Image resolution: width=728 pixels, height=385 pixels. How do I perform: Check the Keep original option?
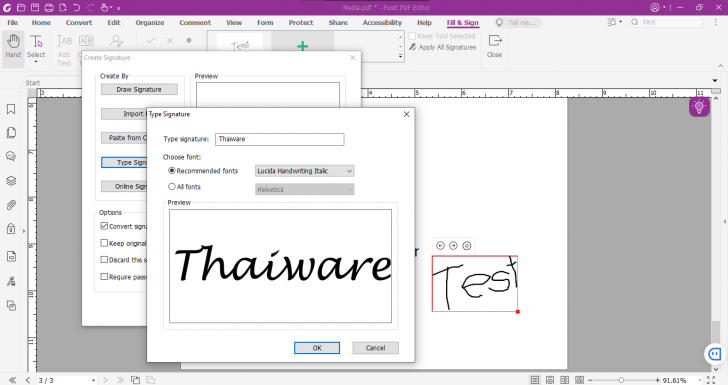coord(104,243)
